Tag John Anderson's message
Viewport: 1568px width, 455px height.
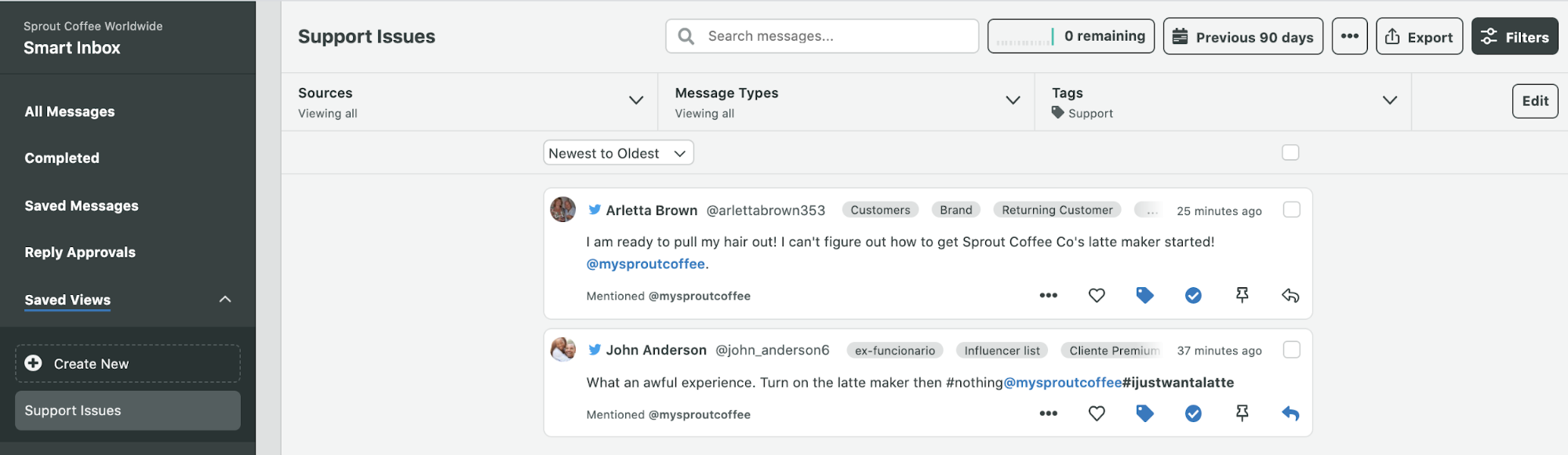point(1145,413)
